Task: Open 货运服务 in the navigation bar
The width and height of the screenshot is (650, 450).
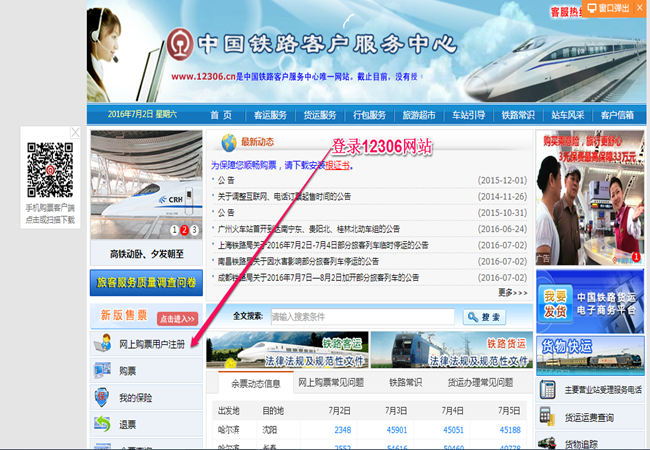Action: (320, 115)
